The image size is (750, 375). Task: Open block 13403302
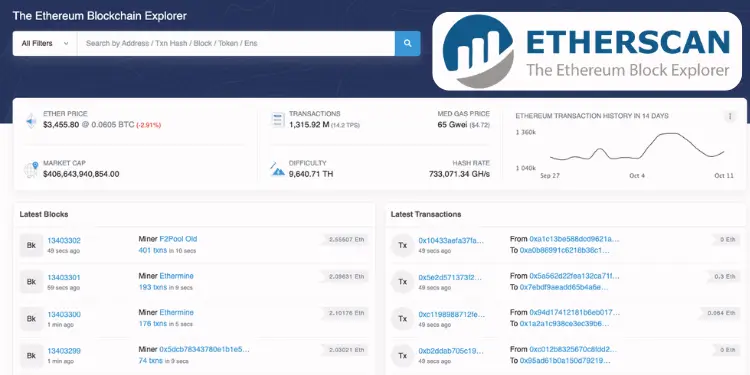pyautogui.click(x=64, y=241)
